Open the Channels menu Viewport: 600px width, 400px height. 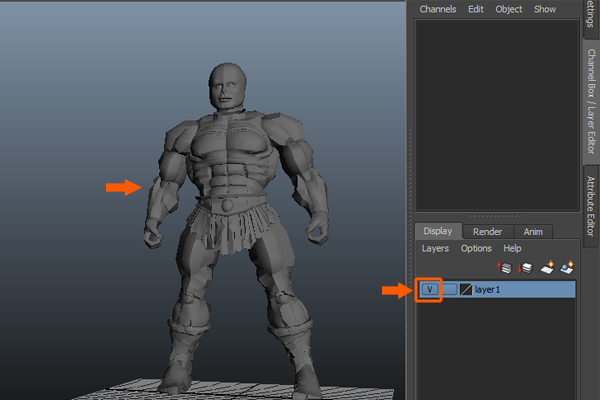(x=437, y=9)
